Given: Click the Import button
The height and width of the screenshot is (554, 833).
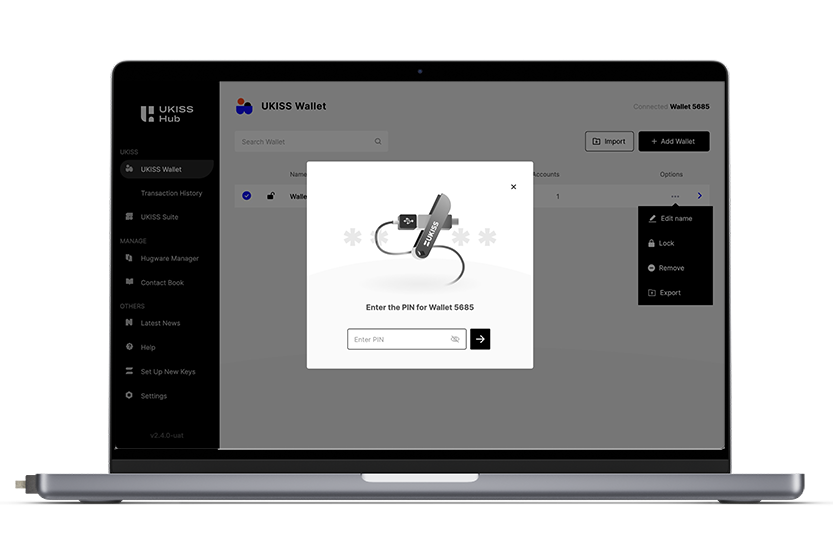Looking at the screenshot, I should click(609, 141).
